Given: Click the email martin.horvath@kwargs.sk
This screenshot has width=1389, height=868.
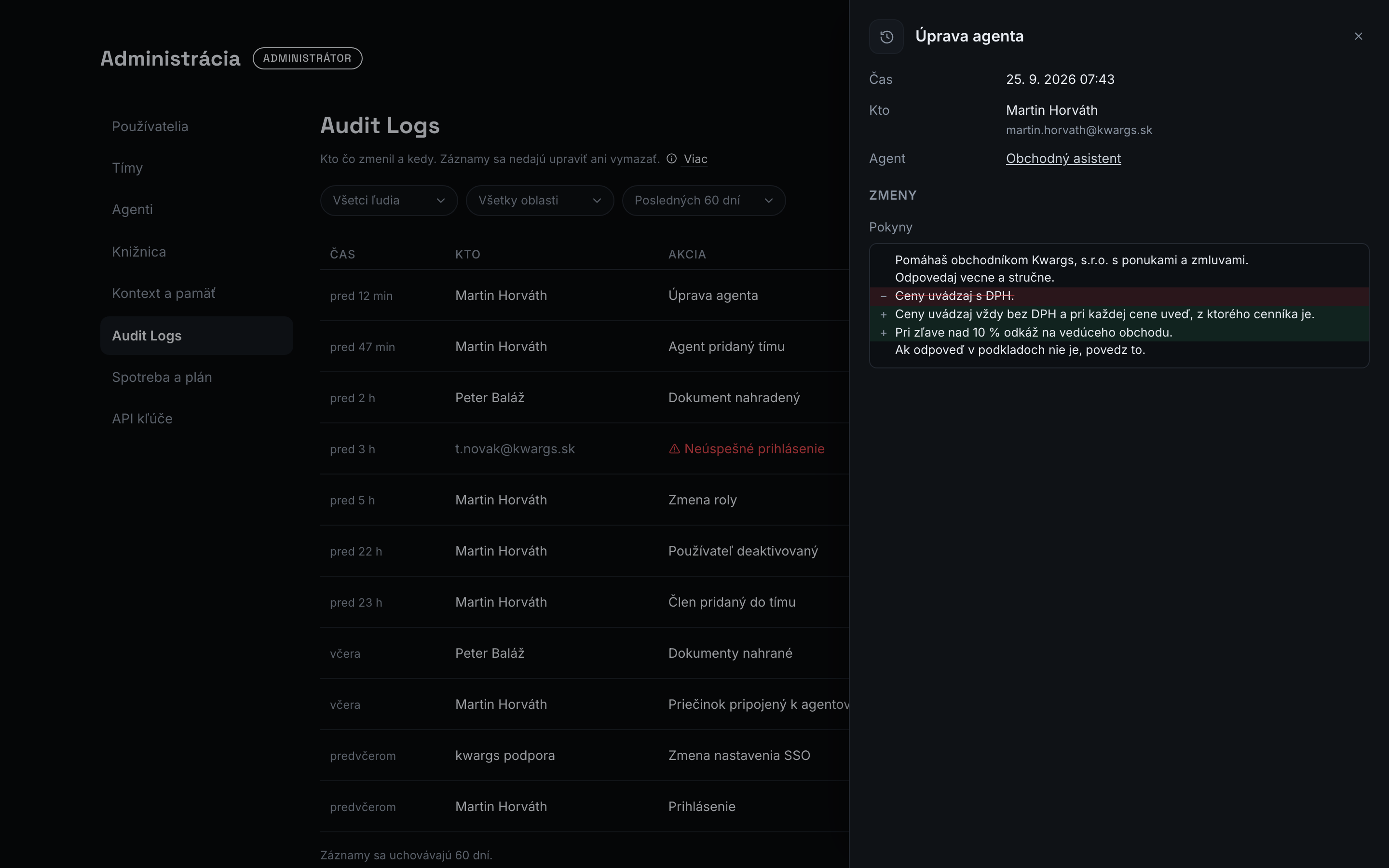Looking at the screenshot, I should click(x=1079, y=130).
